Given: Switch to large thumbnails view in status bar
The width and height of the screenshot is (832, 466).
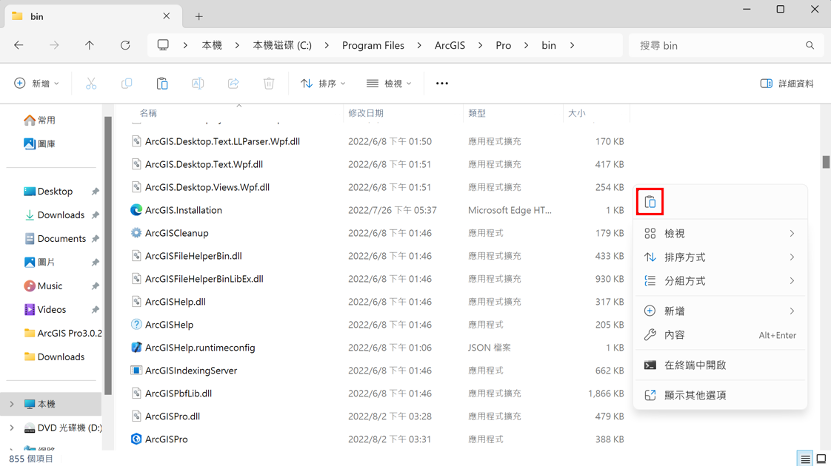Looking at the screenshot, I should tap(821, 458).
